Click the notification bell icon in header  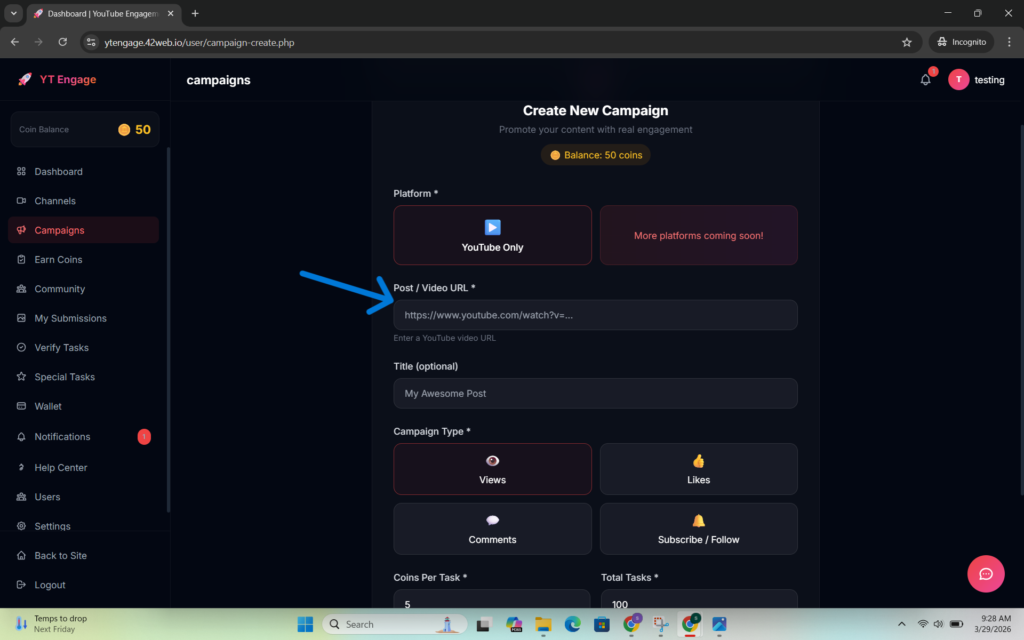(x=925, y=80)
